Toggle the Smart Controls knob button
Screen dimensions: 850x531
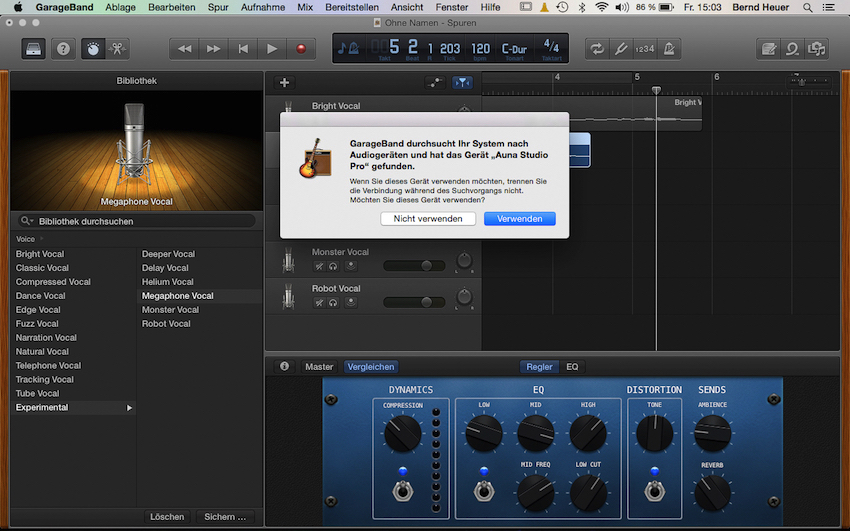(93, 49)
